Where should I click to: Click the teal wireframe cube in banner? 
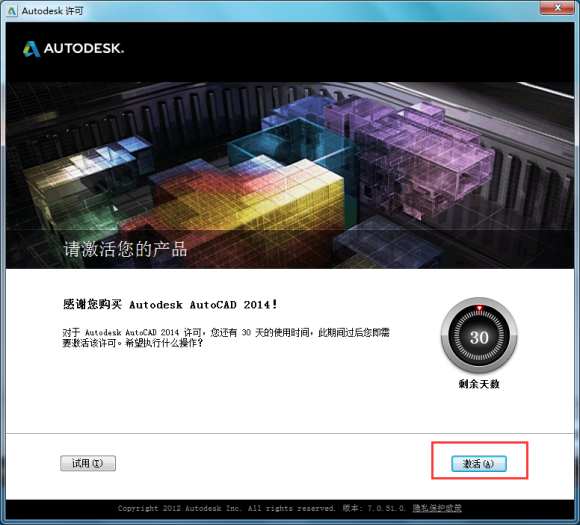coord(292,144)
